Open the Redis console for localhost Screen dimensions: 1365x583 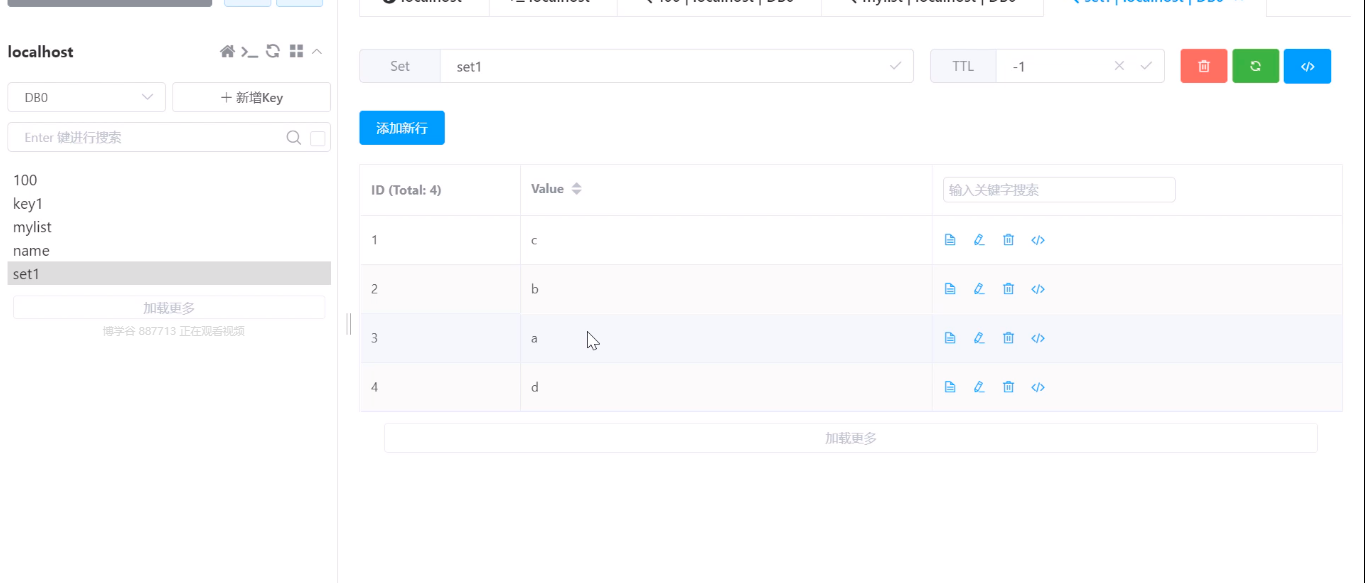point(250,51)
